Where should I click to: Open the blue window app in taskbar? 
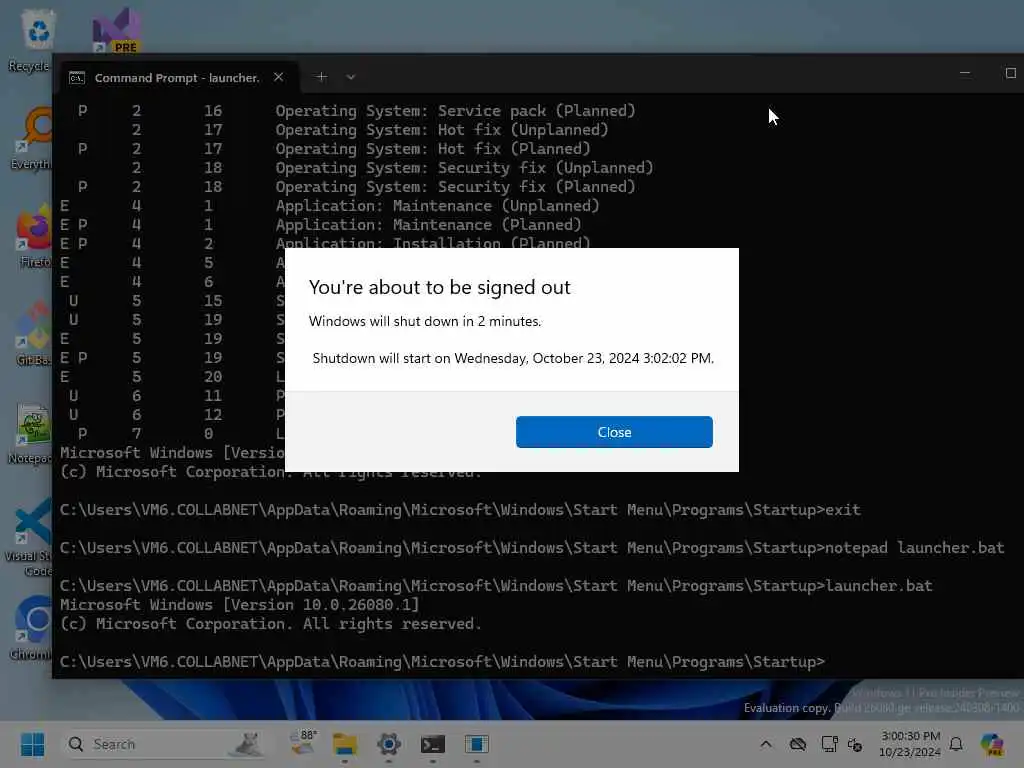tap(477, 744)
